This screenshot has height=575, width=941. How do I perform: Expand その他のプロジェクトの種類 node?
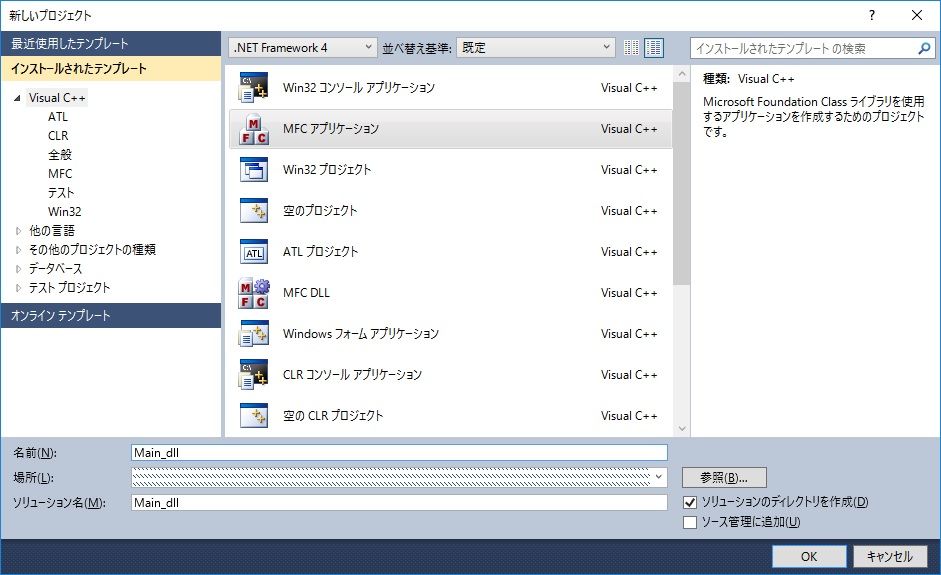pos(18,250)
